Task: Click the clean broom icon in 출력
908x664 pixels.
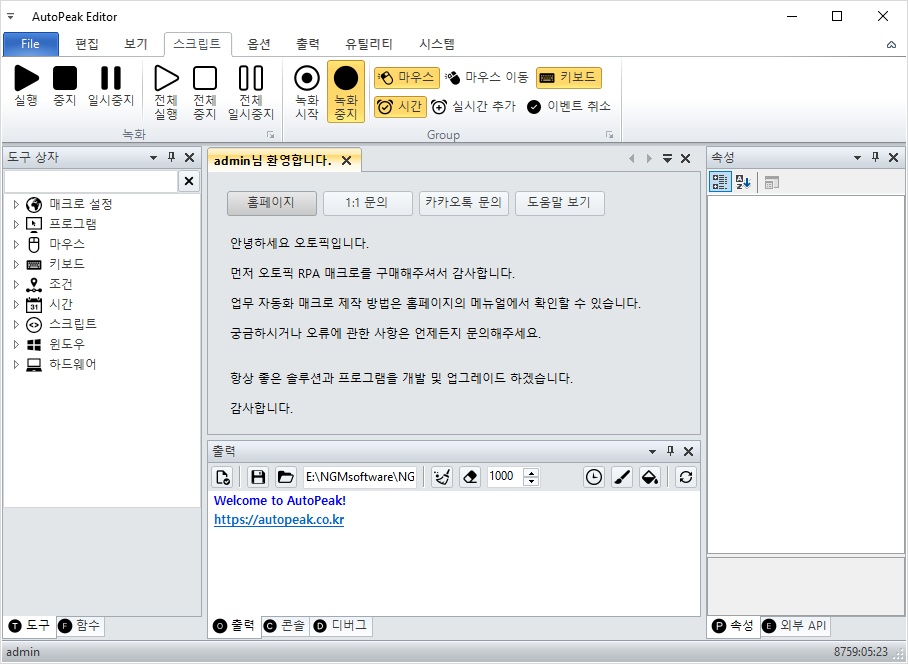Action: click(442, 477)
